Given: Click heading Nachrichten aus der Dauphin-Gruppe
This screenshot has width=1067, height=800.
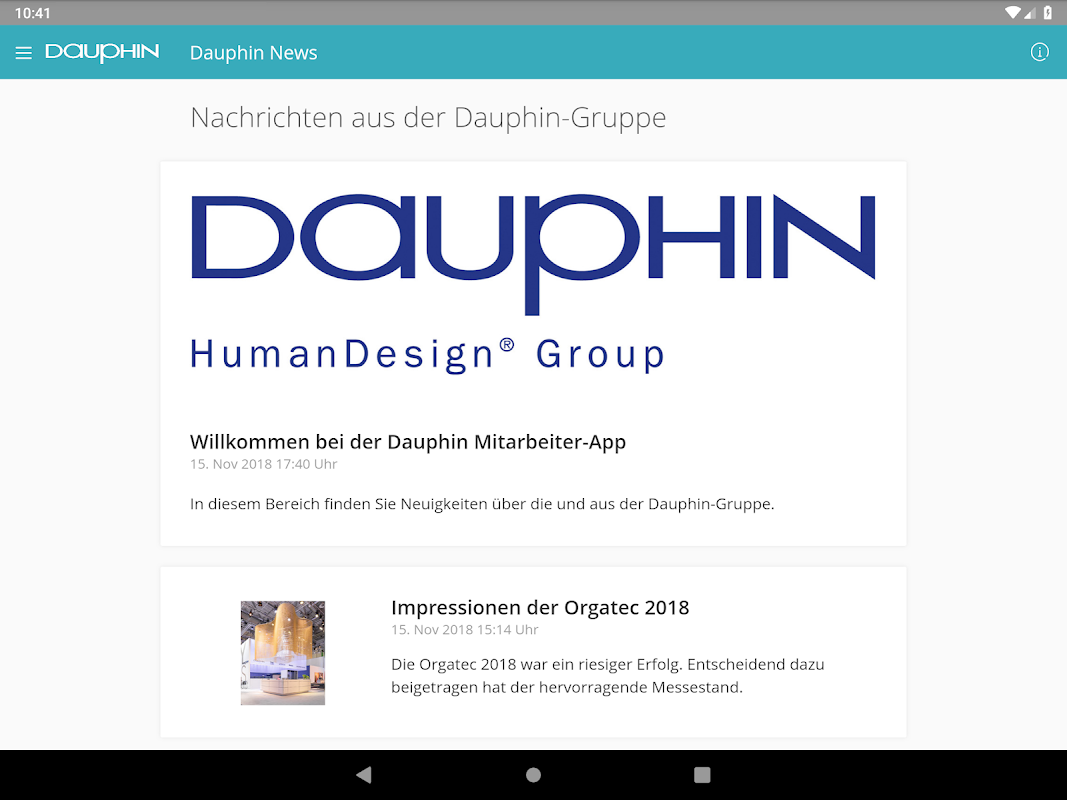Looking at the screenshot, I should point(428,118).
